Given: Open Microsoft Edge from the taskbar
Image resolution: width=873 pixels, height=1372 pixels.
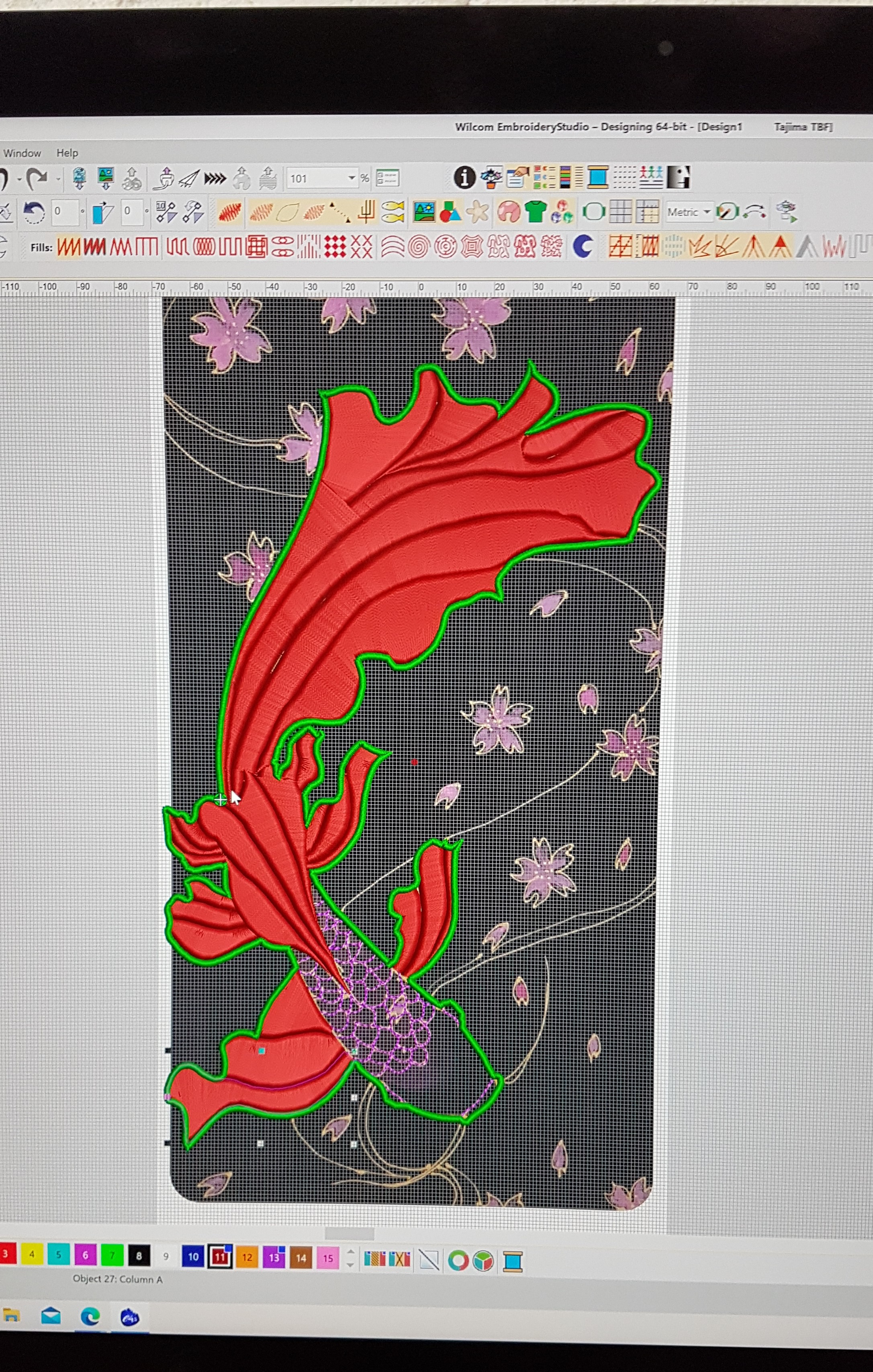Looking at the screenshot, I should tap(90, 1317).
